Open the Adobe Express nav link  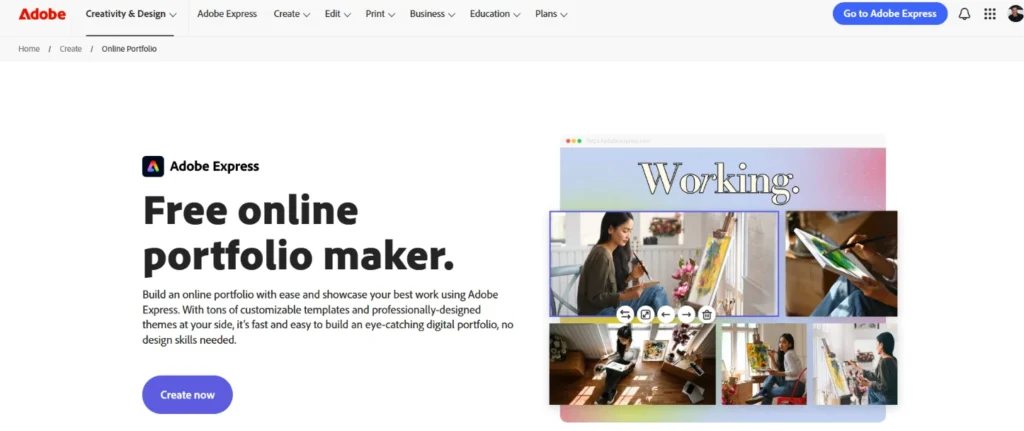point(227,14)
